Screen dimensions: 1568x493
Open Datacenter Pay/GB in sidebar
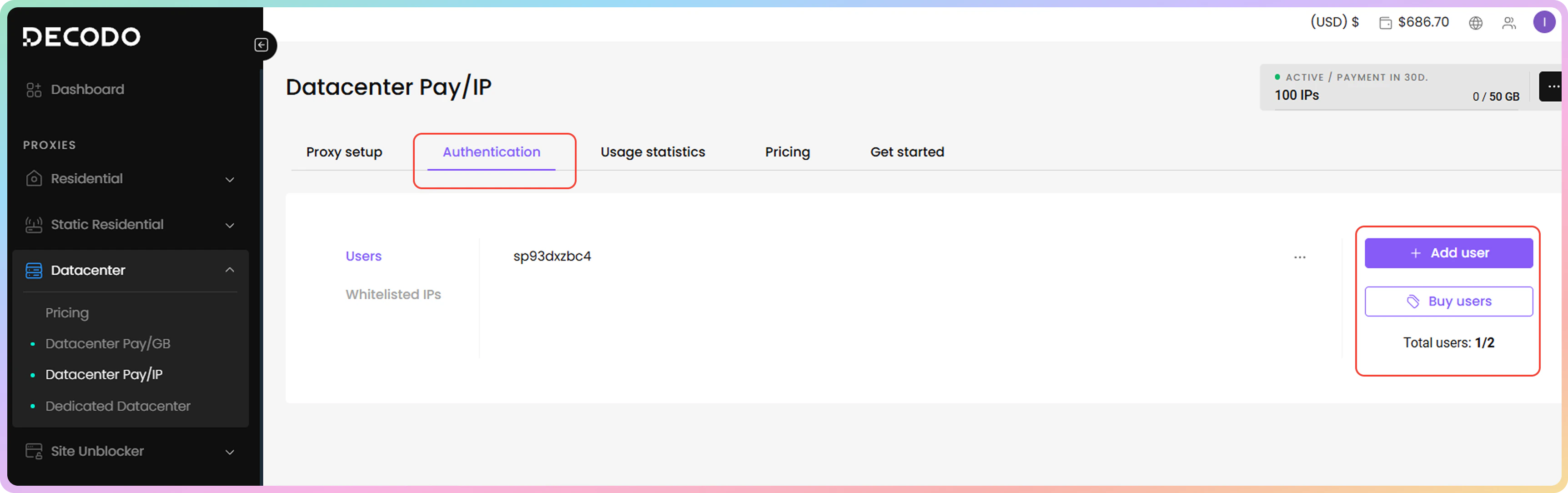tap(108, 344)
